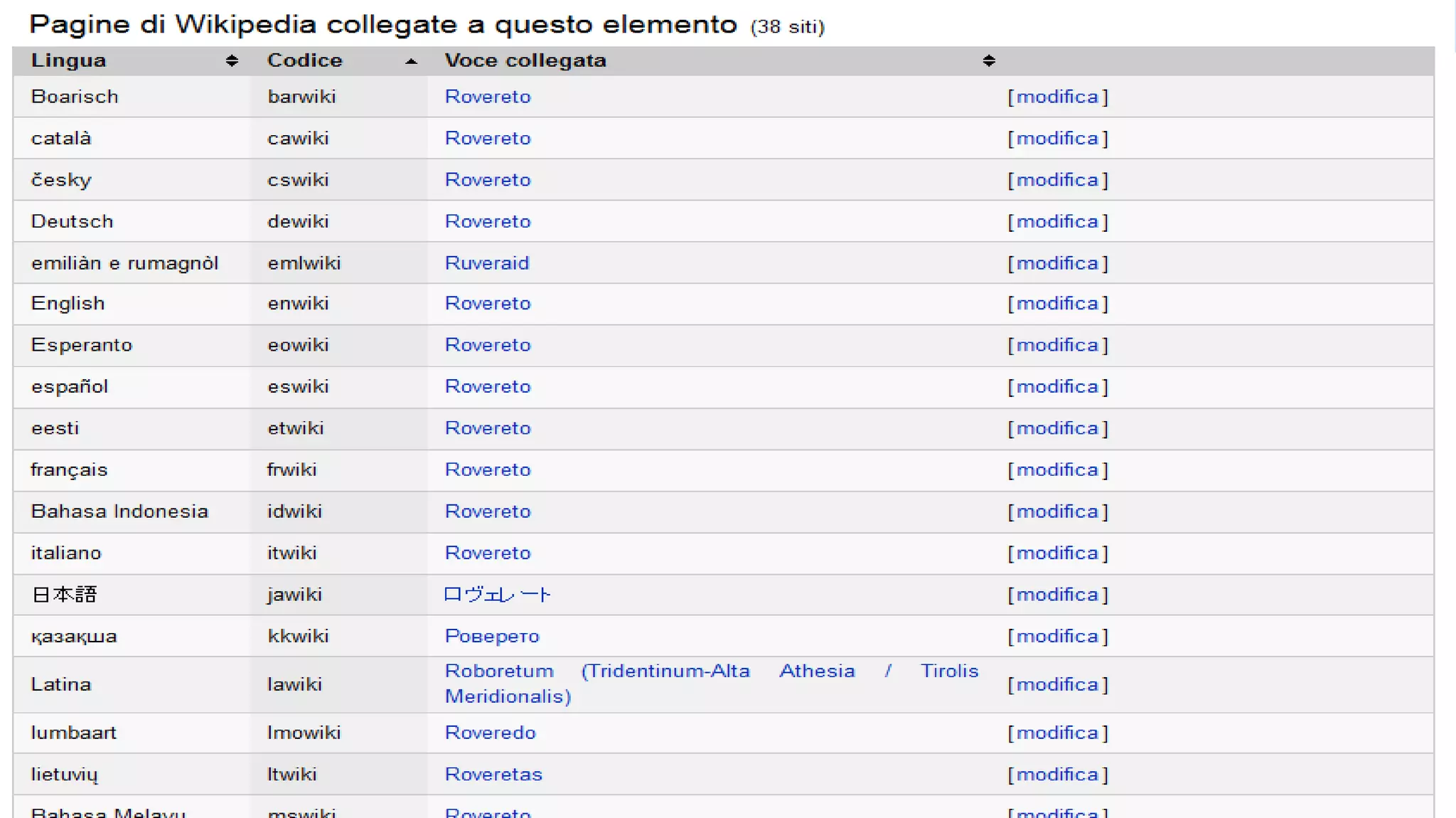Screen dimensions: 1456x818
Task: Open the Latin Roboretum article link
Action: (498, 671)
